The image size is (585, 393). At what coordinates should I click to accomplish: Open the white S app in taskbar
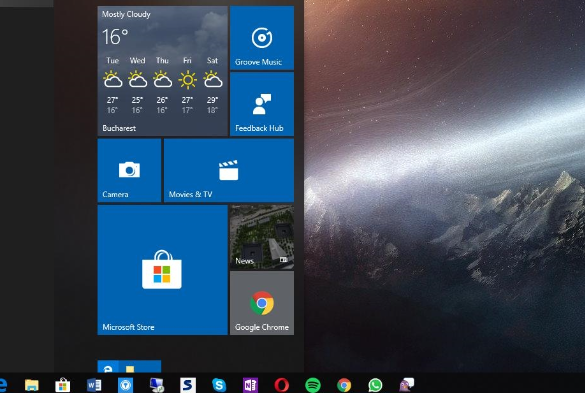pyautogui.click(x=188, y=385)
